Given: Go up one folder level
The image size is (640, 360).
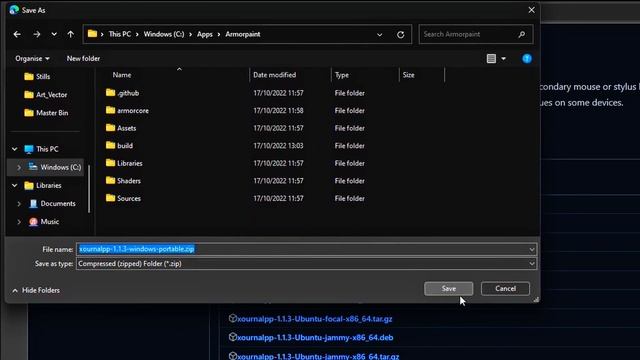Looking at the screenshot, I should (x=71, y=34).
